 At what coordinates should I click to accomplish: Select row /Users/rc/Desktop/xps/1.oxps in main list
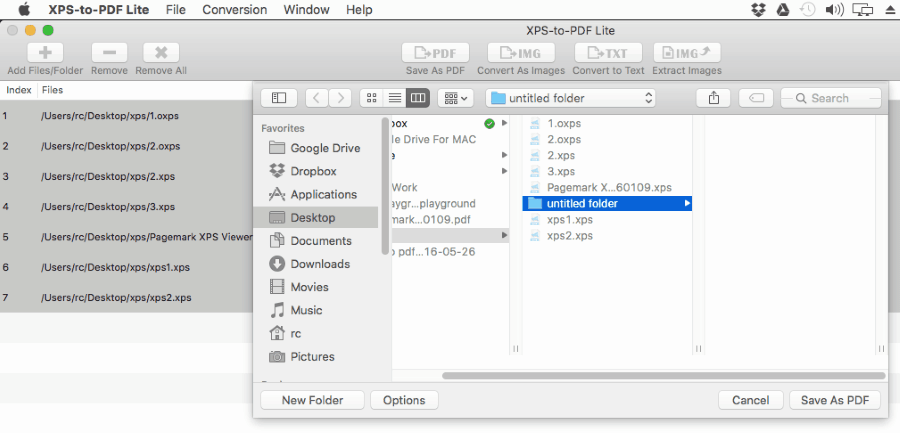[126, 116]
